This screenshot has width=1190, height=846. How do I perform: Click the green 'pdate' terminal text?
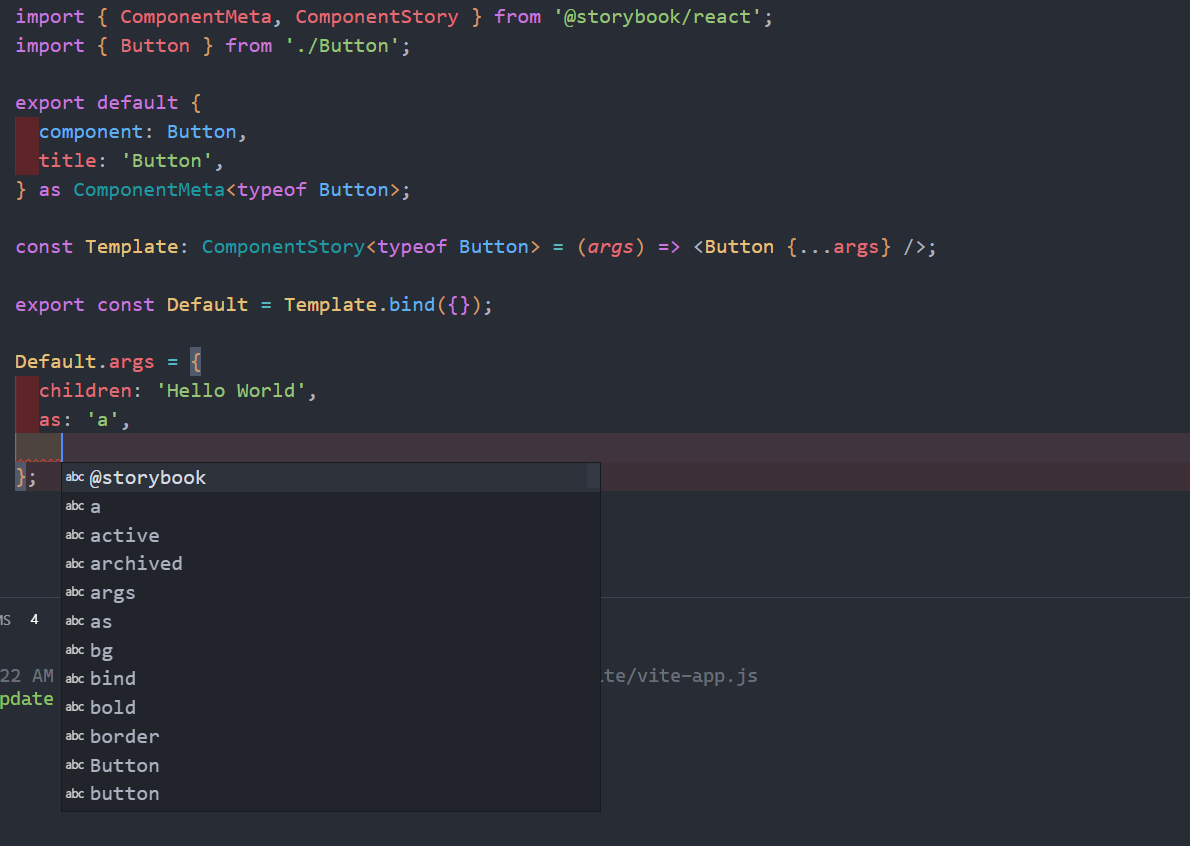coord(27,699)
